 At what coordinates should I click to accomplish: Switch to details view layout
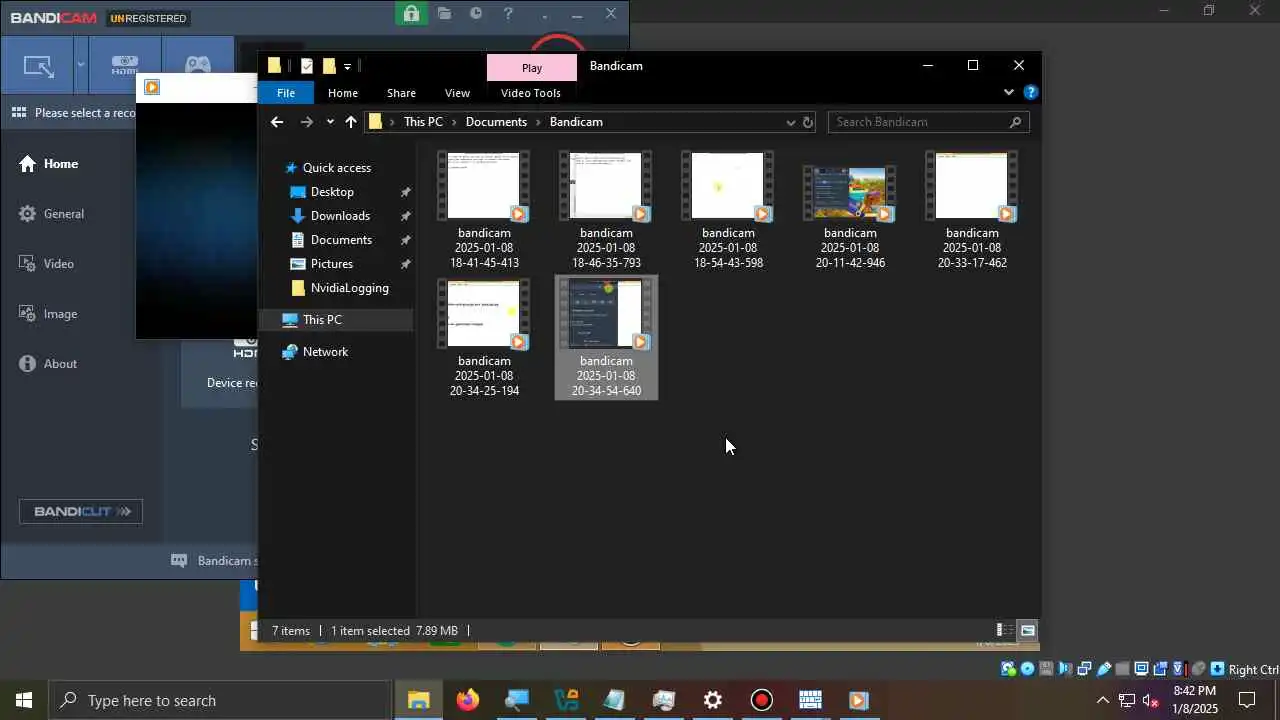pyautogui.click(x=1003, y=630)
